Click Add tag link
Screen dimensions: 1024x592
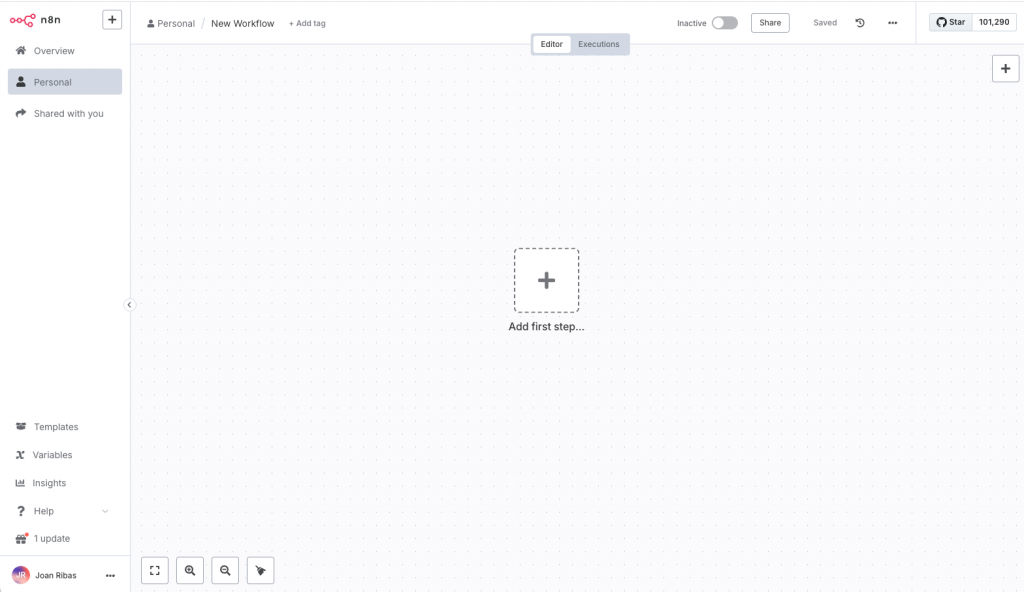(x=307, y=23)
